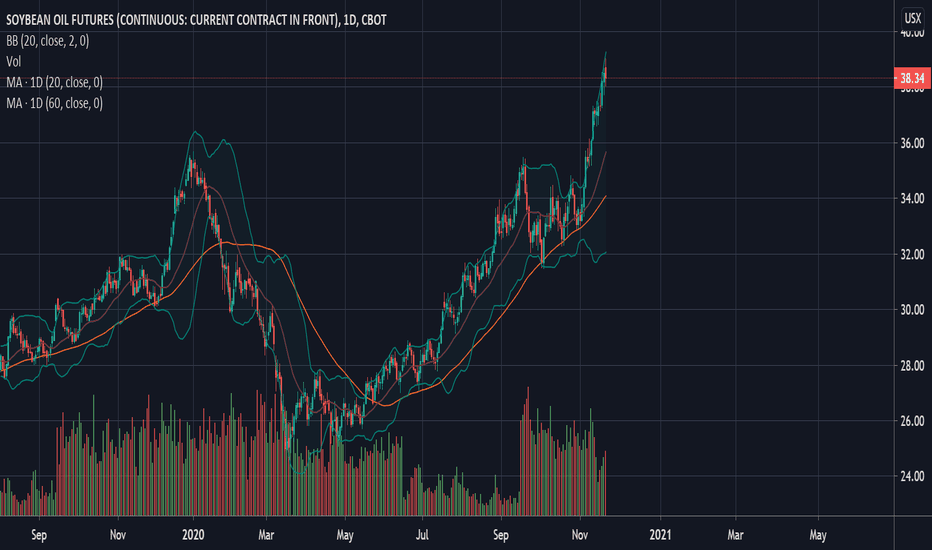Click the 28.00 price axis label
This screenshot has height=550, width=932.
click(x=912, y=365)
